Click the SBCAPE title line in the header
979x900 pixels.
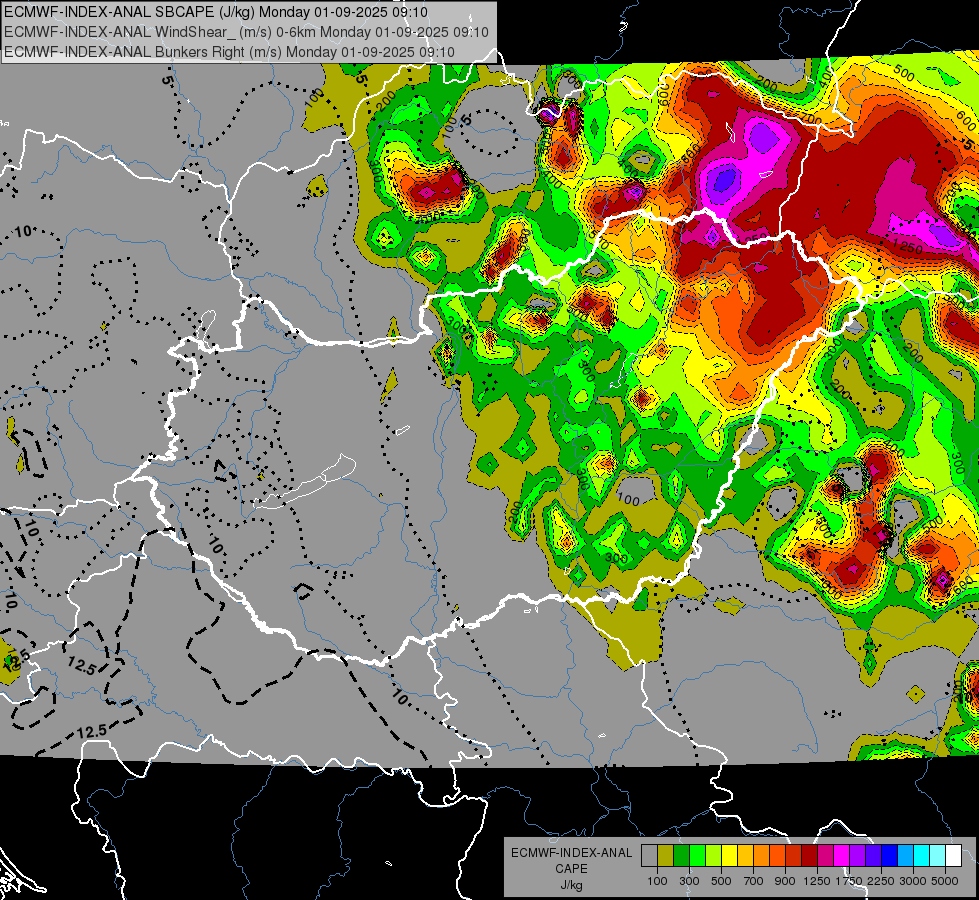(x=215, y=12)
